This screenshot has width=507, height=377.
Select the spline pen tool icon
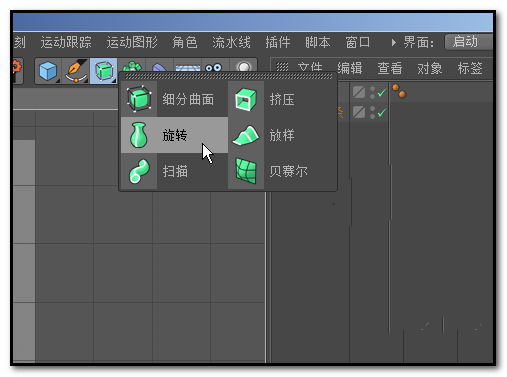pos(76,71)
